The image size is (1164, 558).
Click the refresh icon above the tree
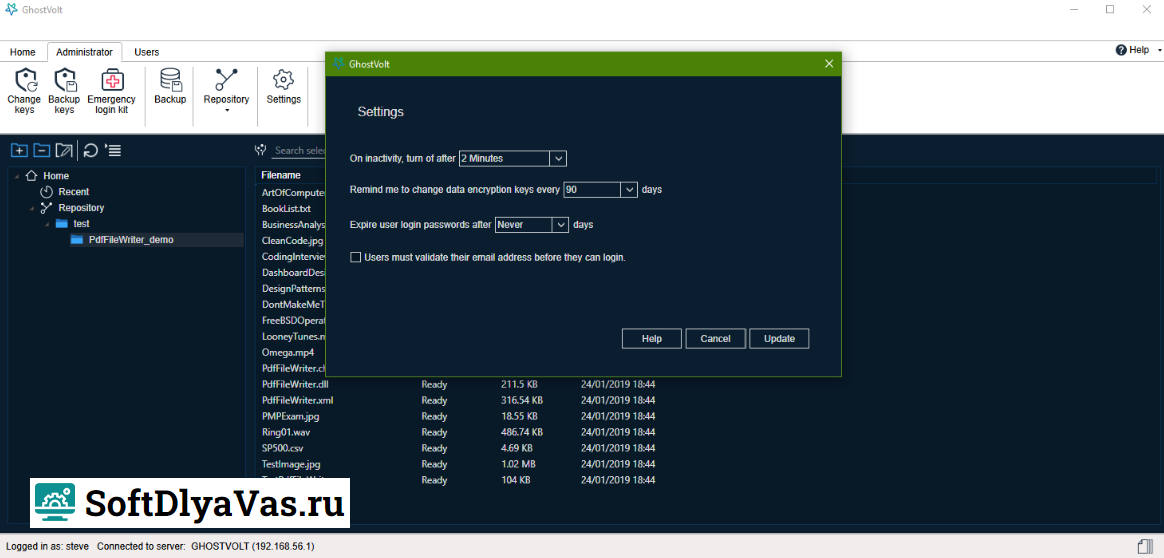tap(91, 151)
